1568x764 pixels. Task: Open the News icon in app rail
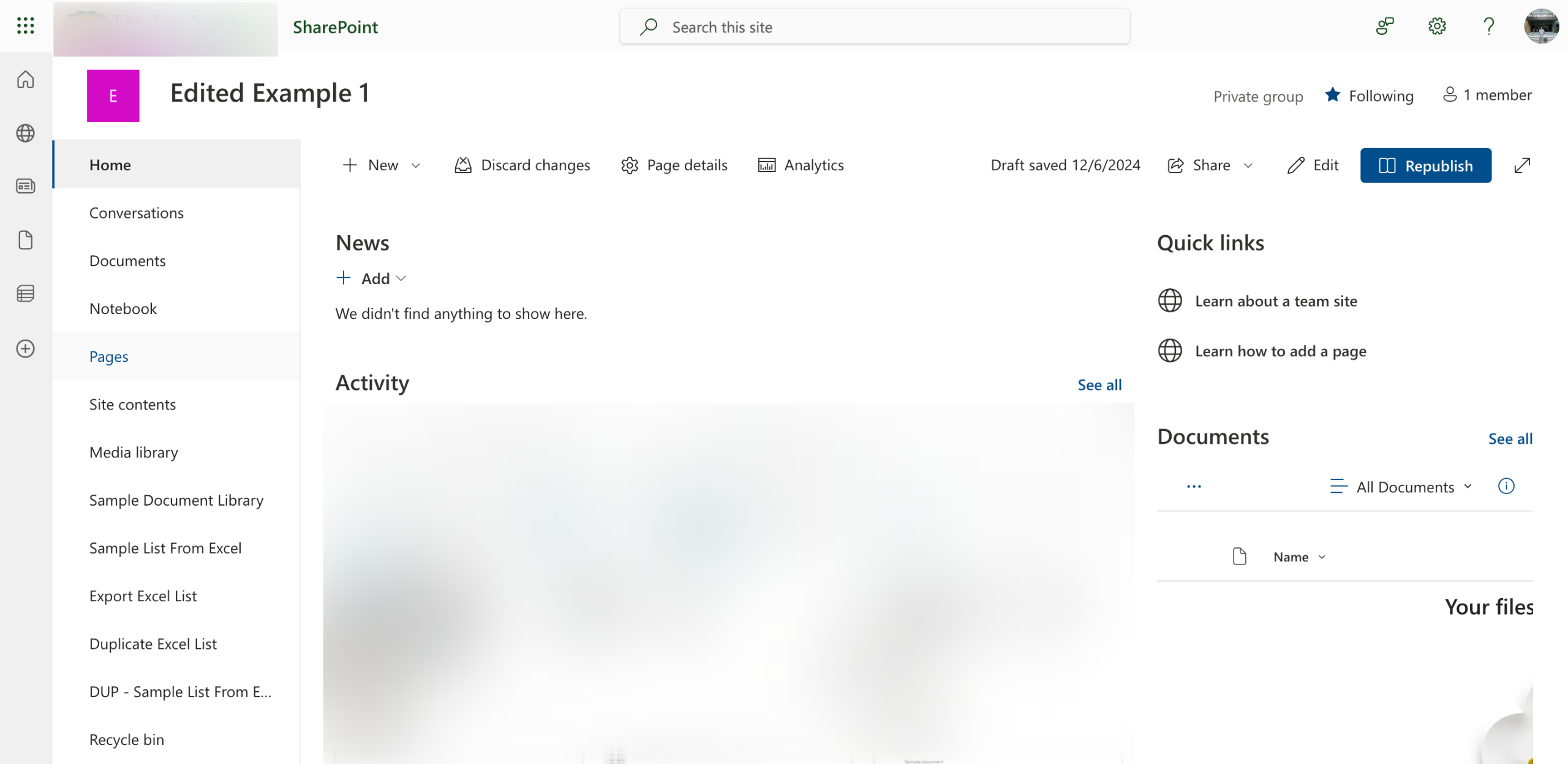25,186
